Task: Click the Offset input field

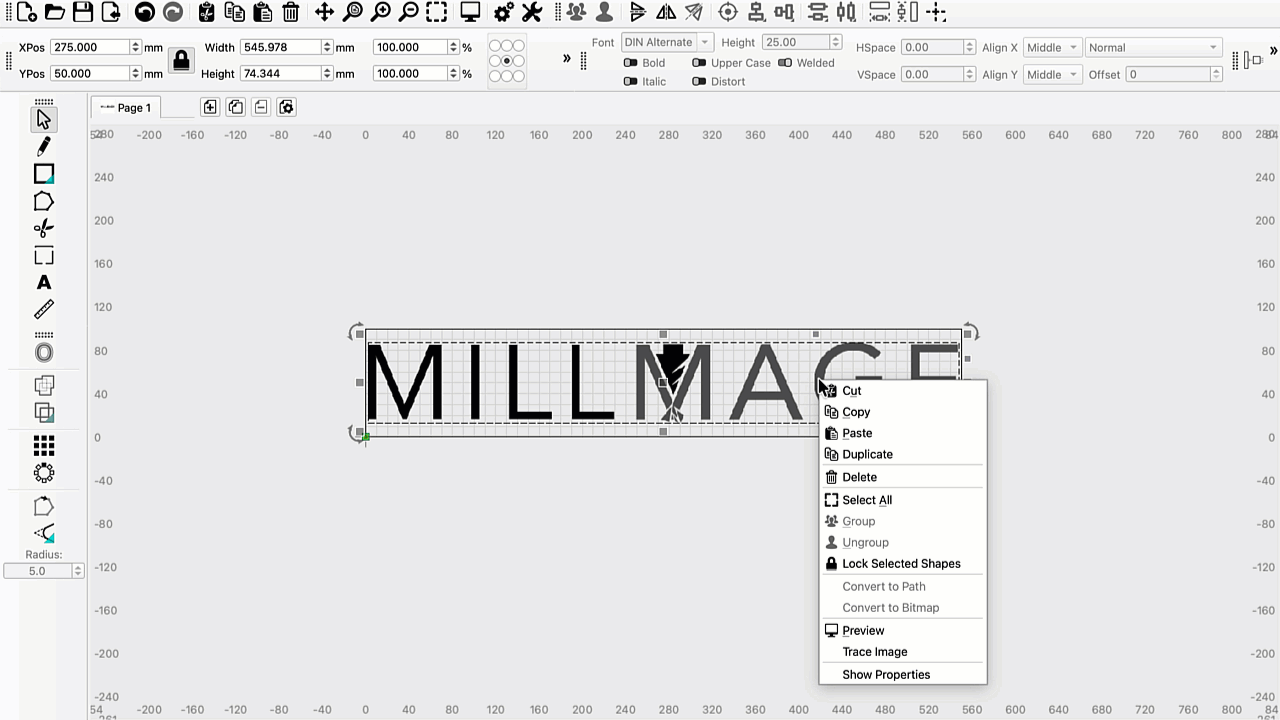Action: (1168, 74)
